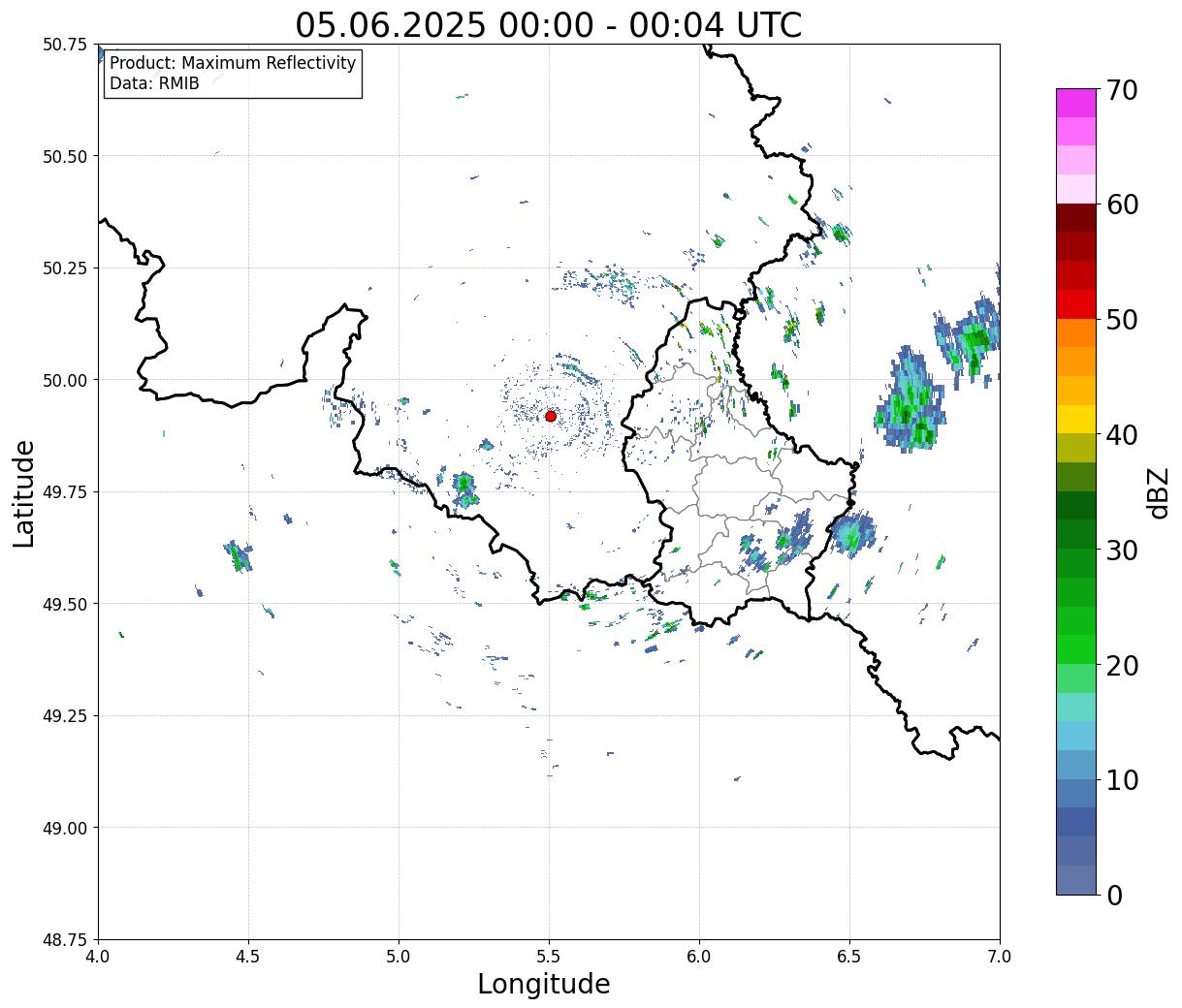Click the longitude tick label '4.5'

(x=248, y=957)
